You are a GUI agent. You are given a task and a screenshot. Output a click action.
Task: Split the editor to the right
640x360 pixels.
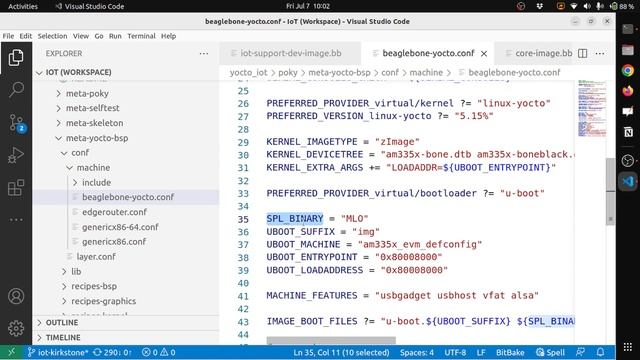pyautogui.click(x=582, y=53)
